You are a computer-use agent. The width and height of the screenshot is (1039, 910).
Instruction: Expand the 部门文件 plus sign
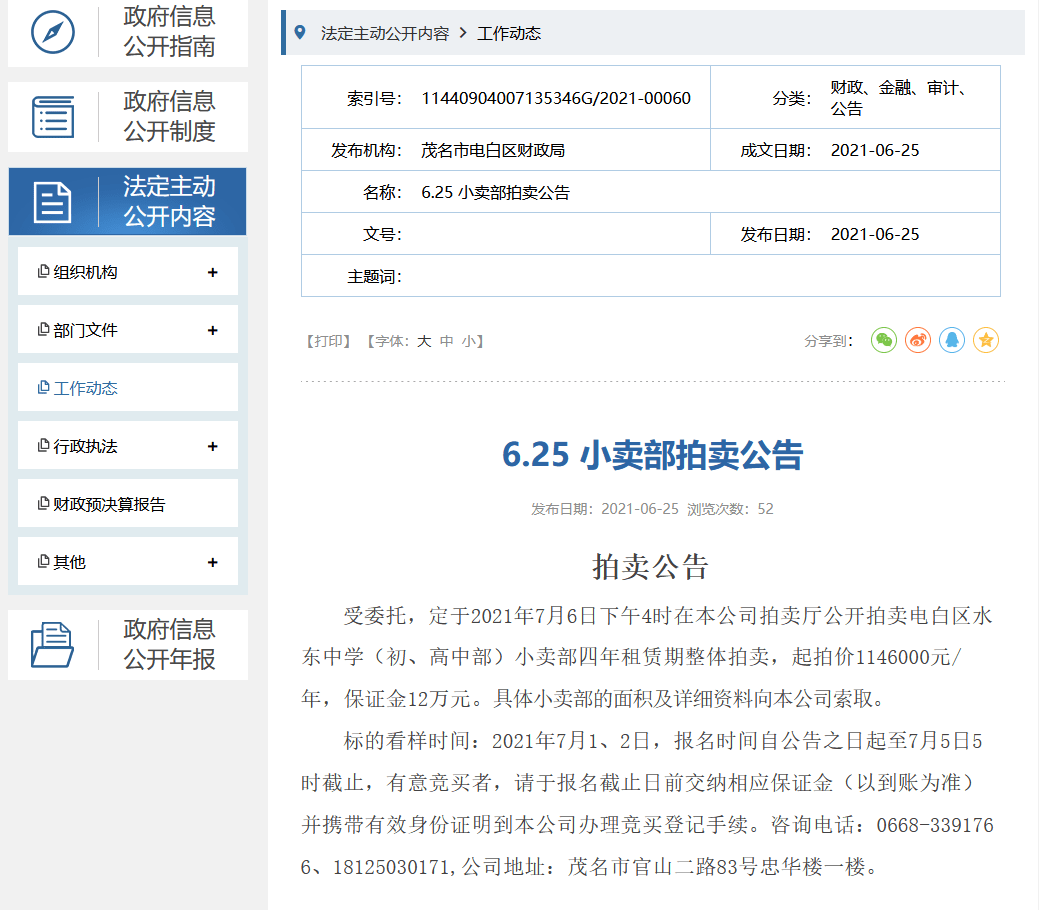click(213, 330)
